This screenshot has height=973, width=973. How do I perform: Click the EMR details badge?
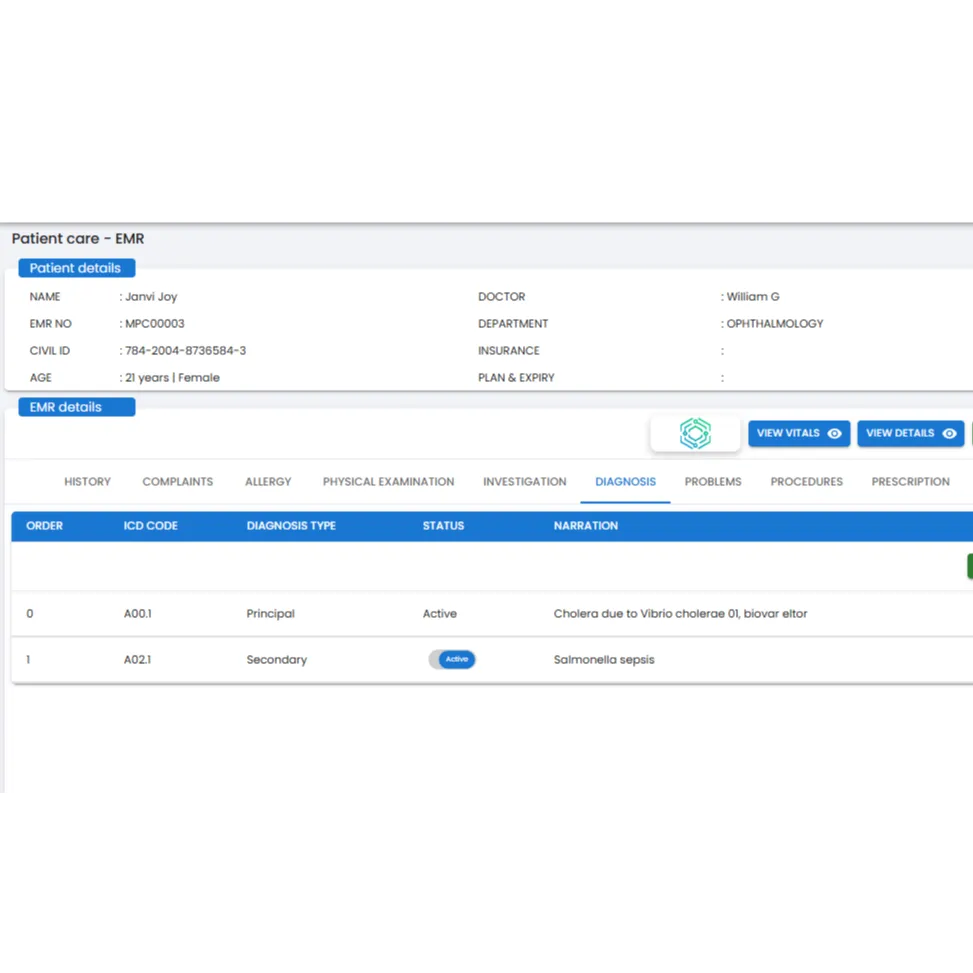pos(76,406)
